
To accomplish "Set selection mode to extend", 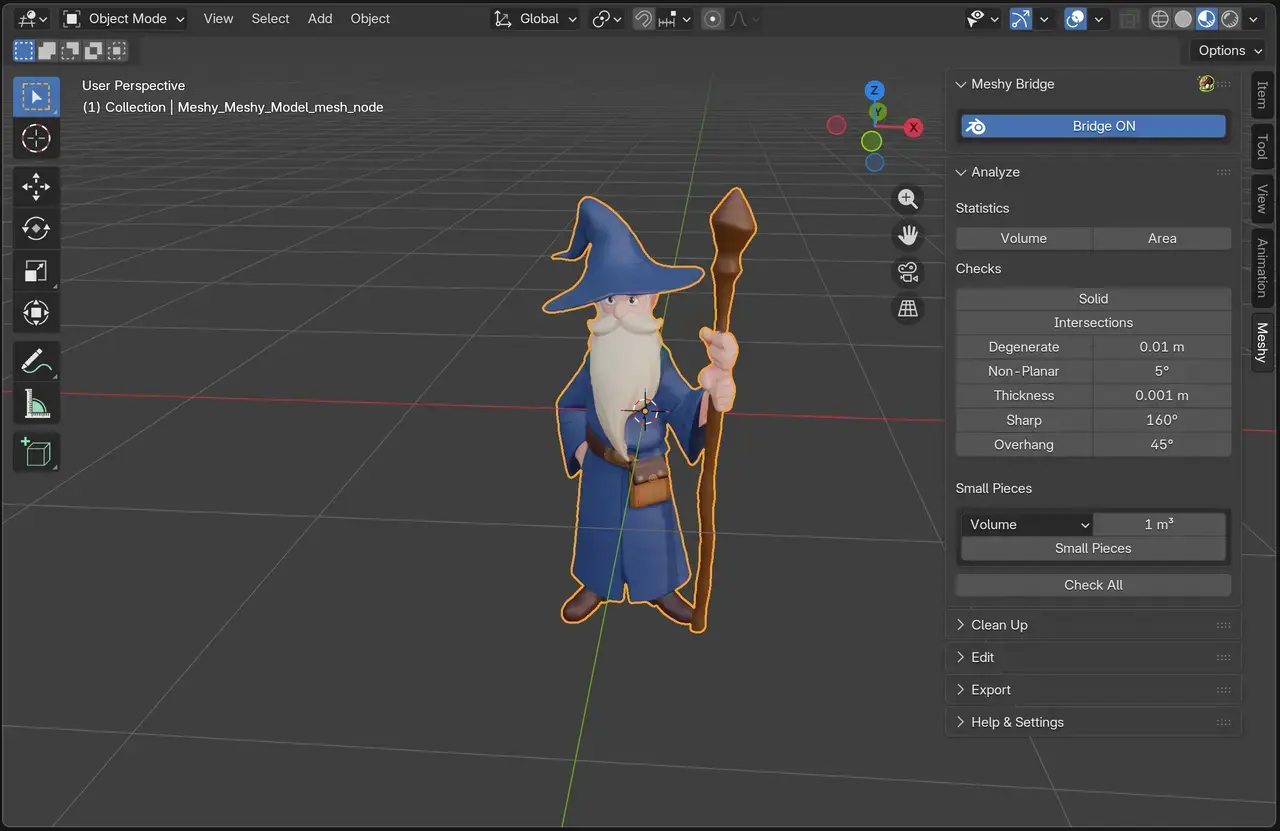I will [47, 50].
